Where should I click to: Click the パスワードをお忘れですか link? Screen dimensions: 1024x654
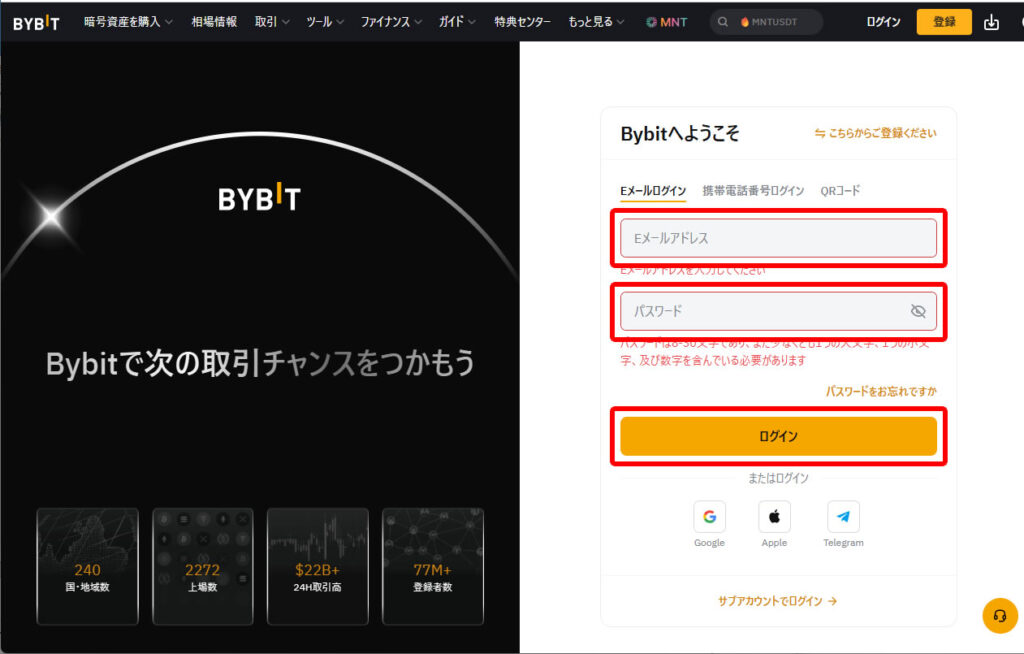881,392
